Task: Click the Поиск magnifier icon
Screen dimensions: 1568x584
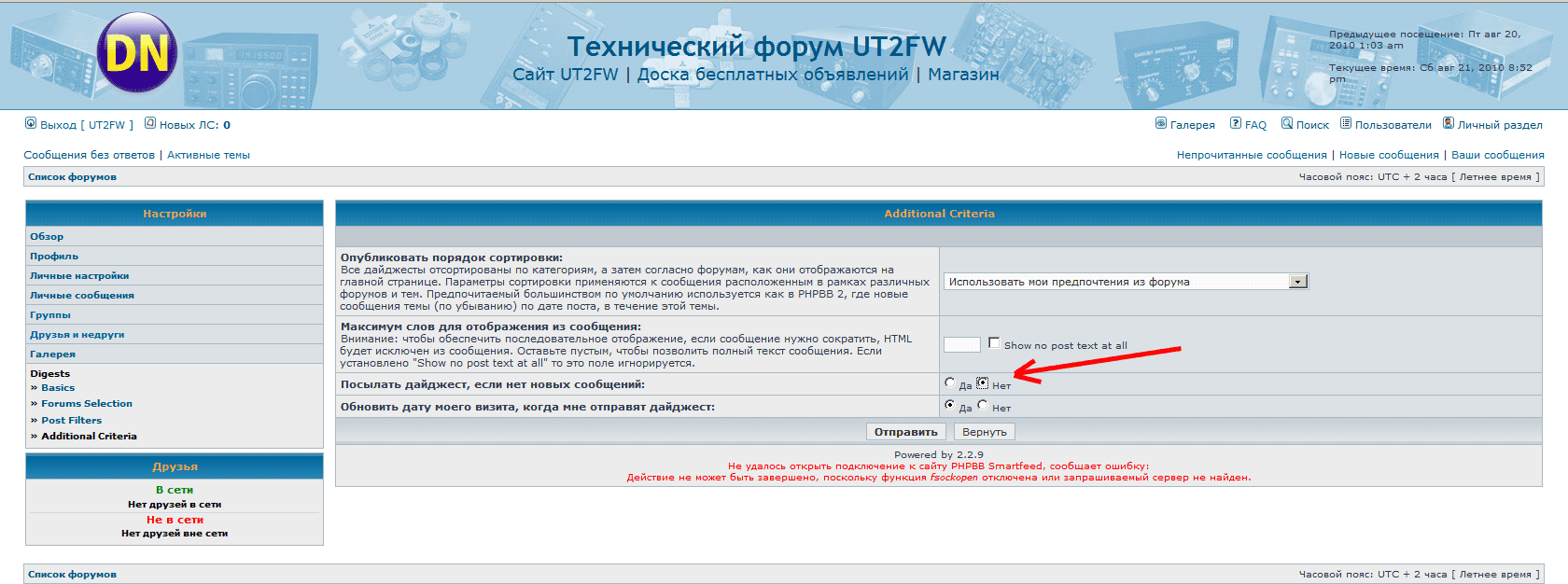Action: pyautogui.click(x=1287, y=123)
